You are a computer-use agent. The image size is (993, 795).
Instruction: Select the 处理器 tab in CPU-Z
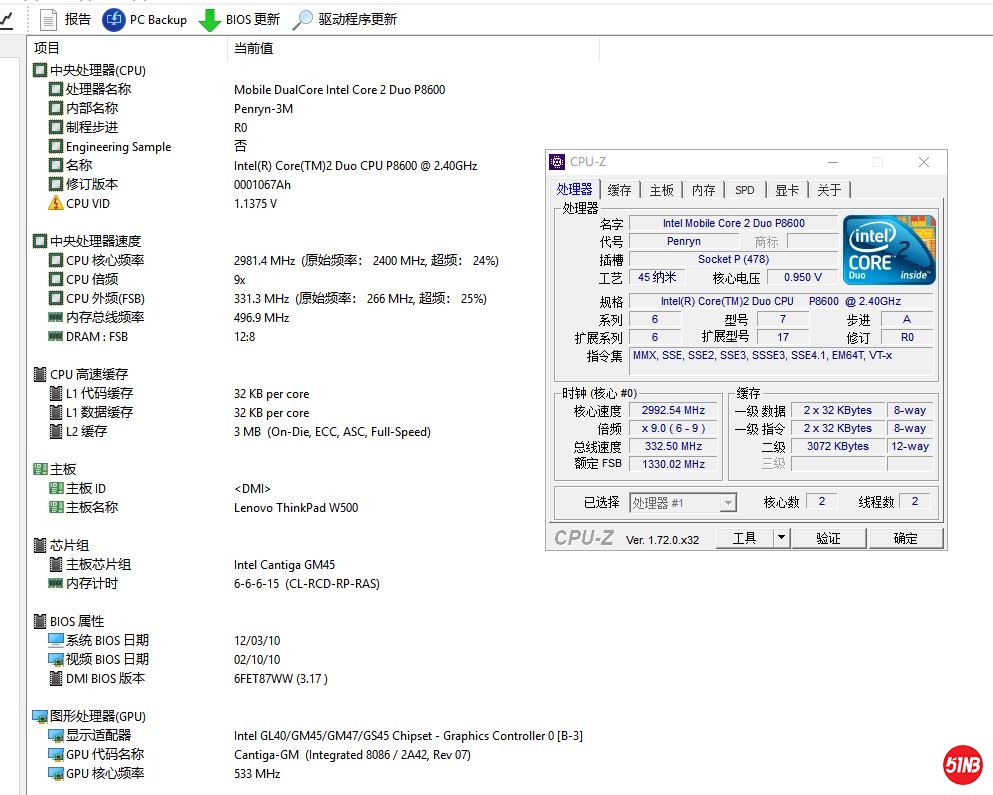(x=574, y=189)
